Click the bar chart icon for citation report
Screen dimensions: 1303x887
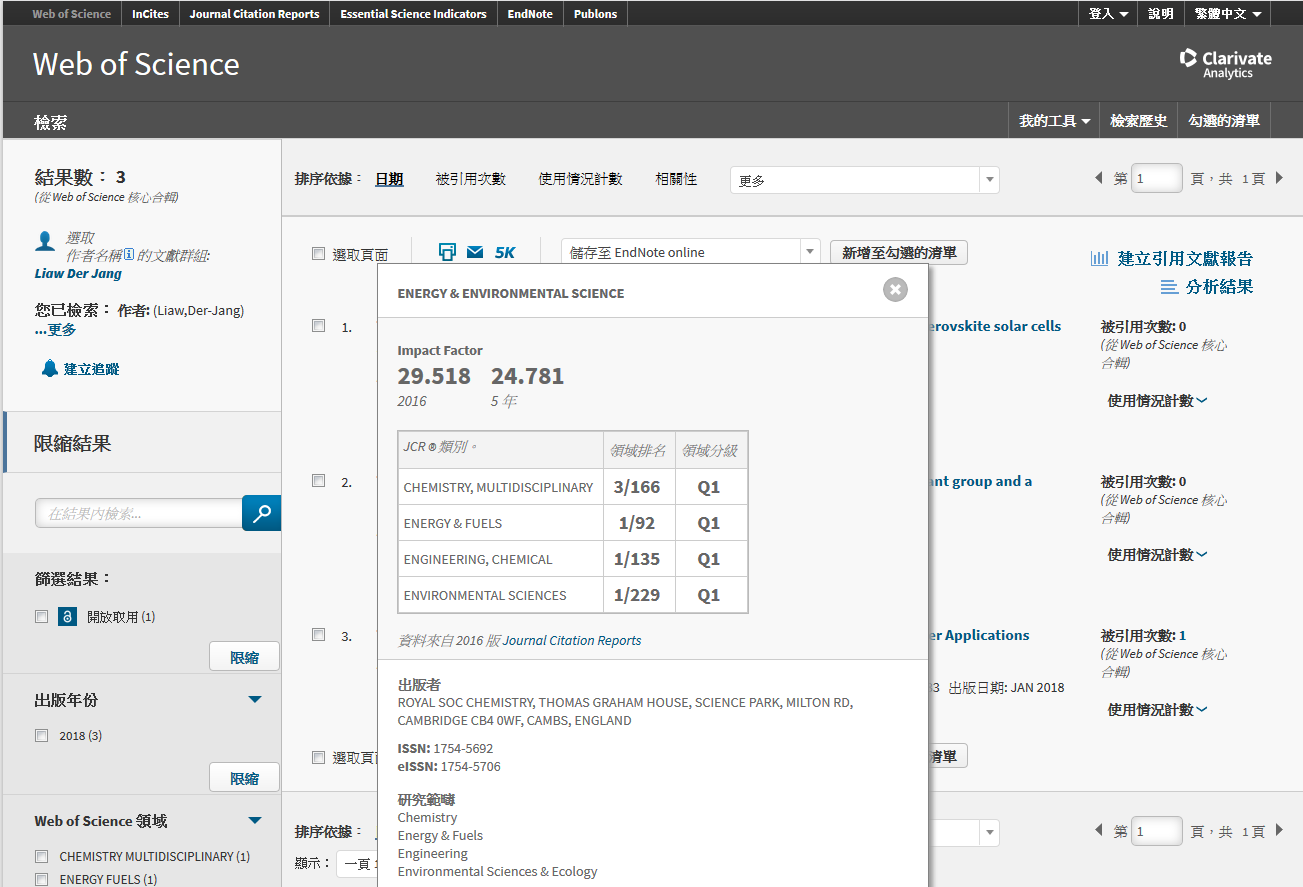click(1100, 258)
